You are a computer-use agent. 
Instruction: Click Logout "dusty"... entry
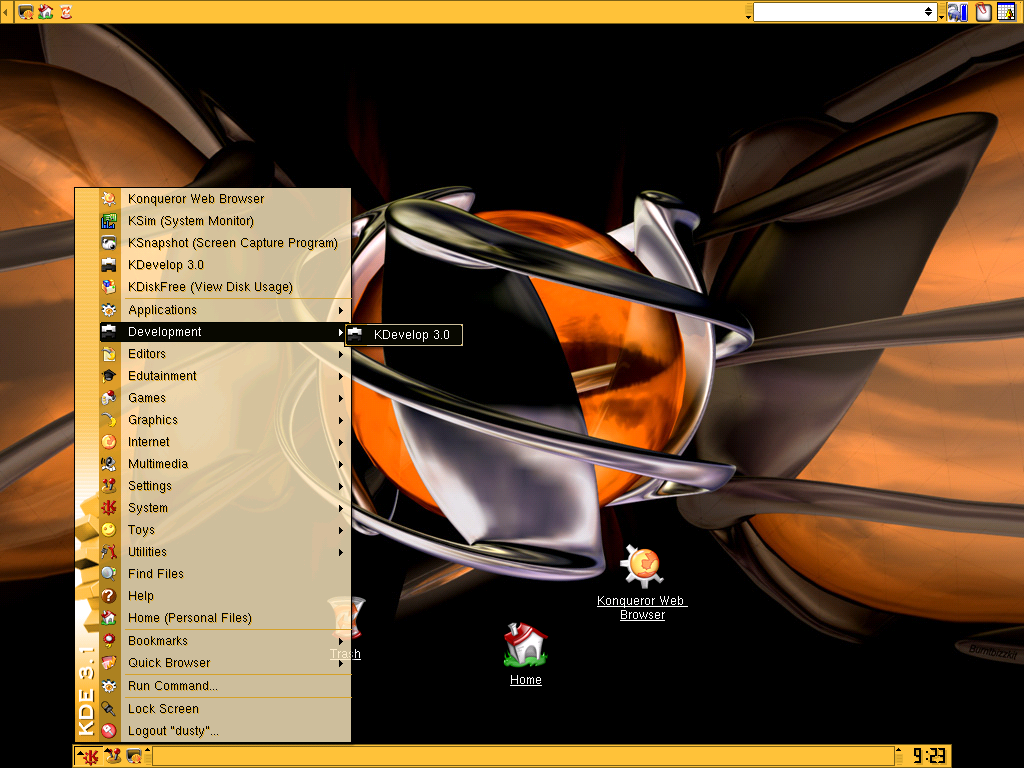pyautogui.click(x=225, y=731)
